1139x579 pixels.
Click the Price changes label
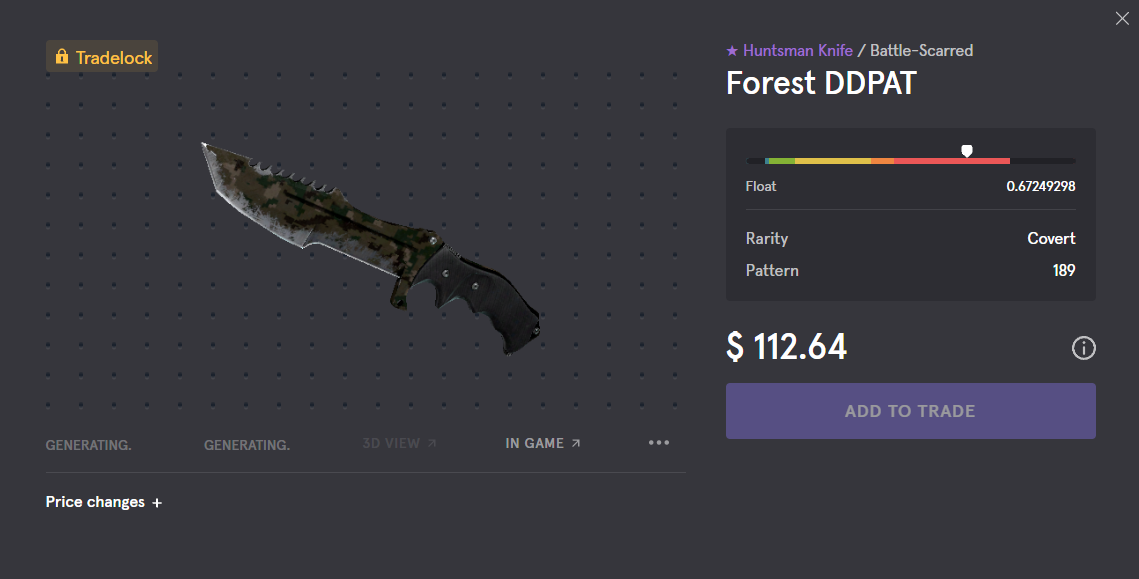point(95,502)
